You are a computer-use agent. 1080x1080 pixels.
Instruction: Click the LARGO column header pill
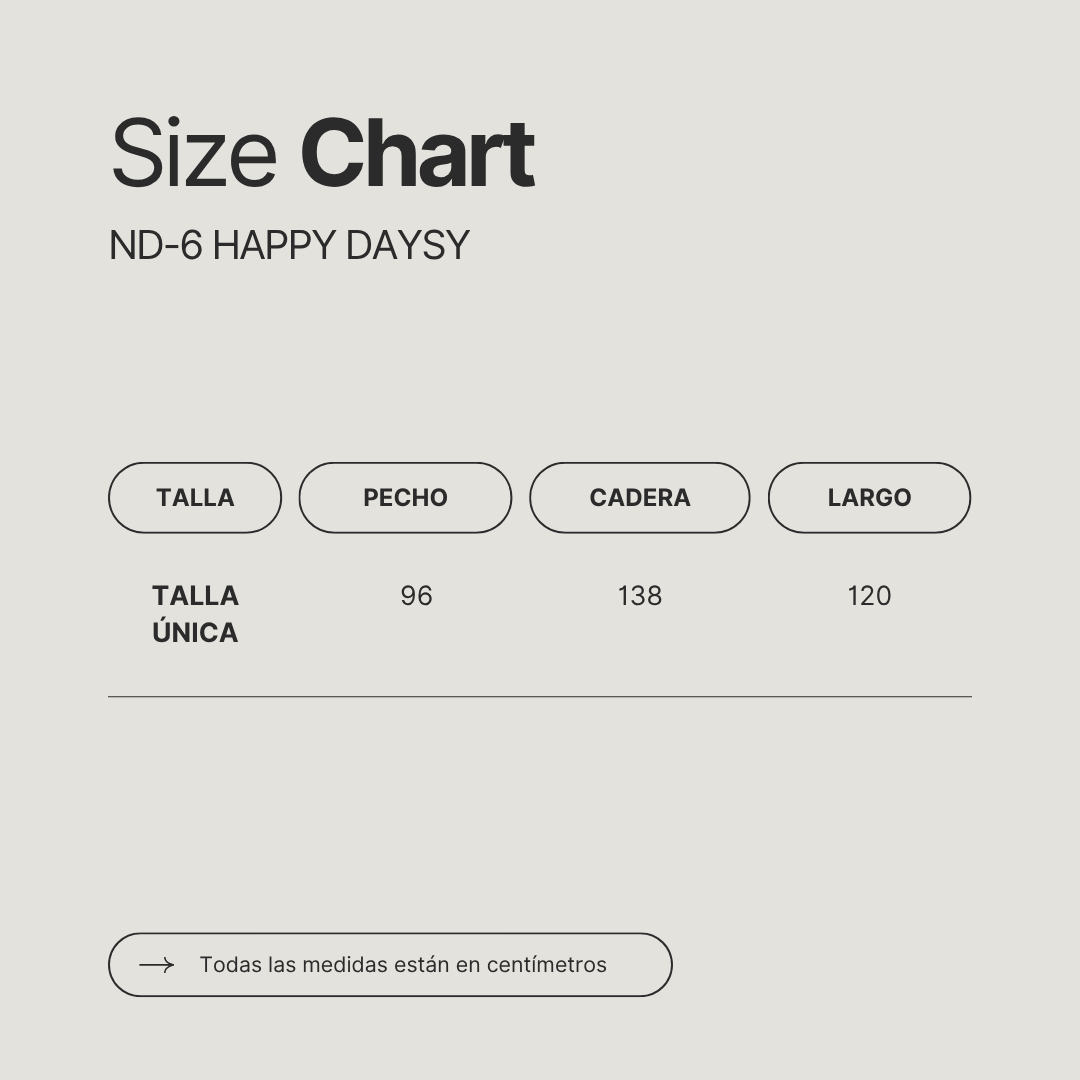point(869,498)
